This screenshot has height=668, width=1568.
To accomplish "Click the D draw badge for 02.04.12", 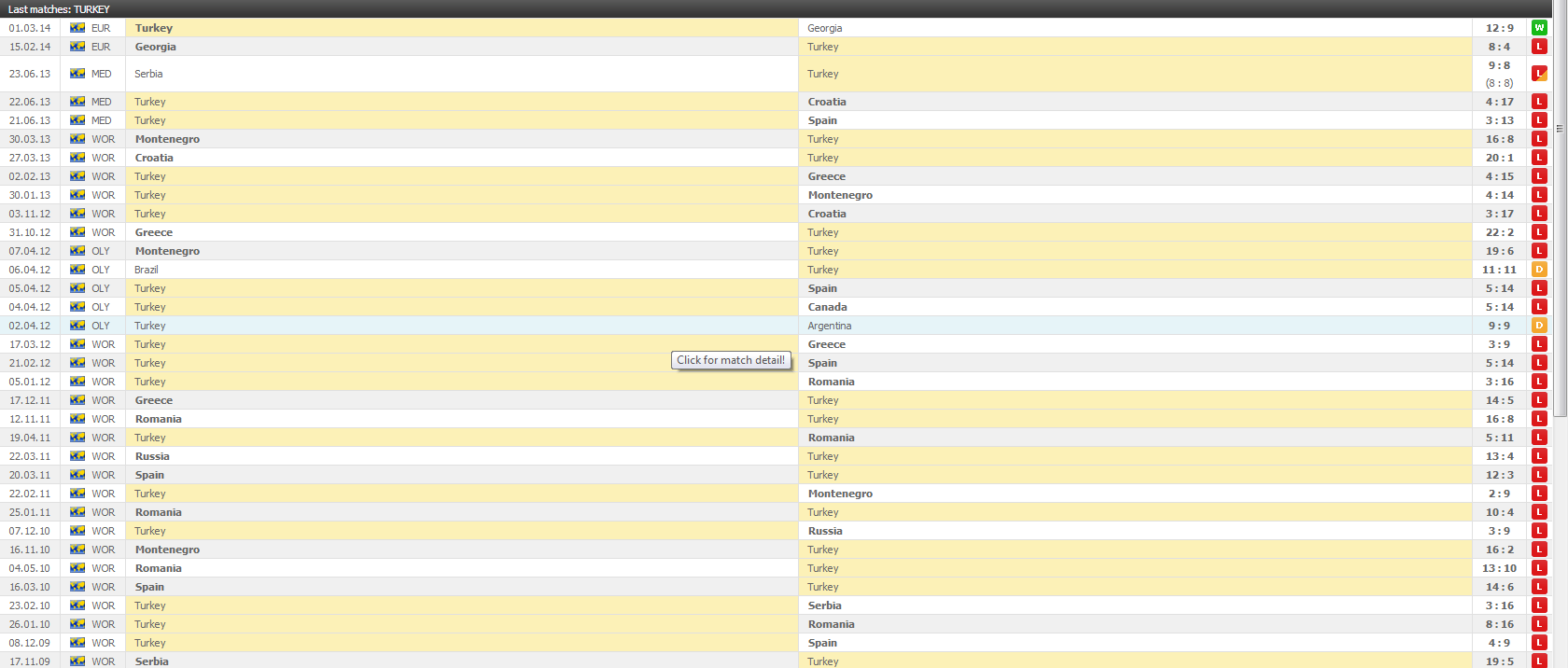I will click(x=1539, y=326).
